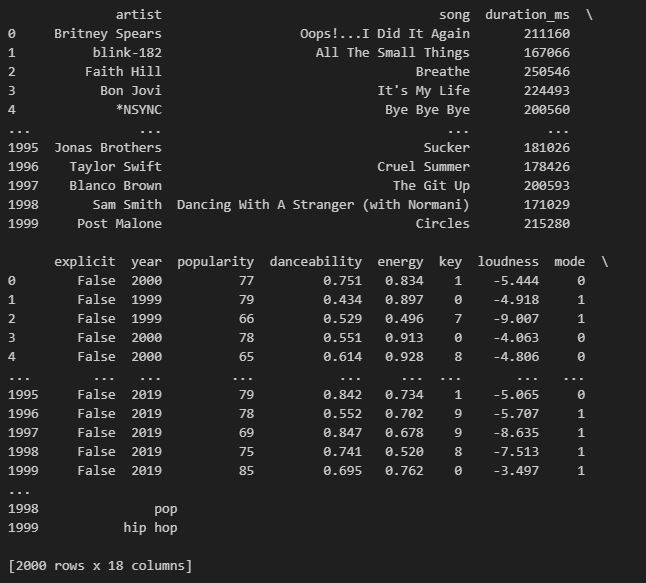Screen dimensions: 646x583
Task: Select the hip hop genre text
Action: 150,528
